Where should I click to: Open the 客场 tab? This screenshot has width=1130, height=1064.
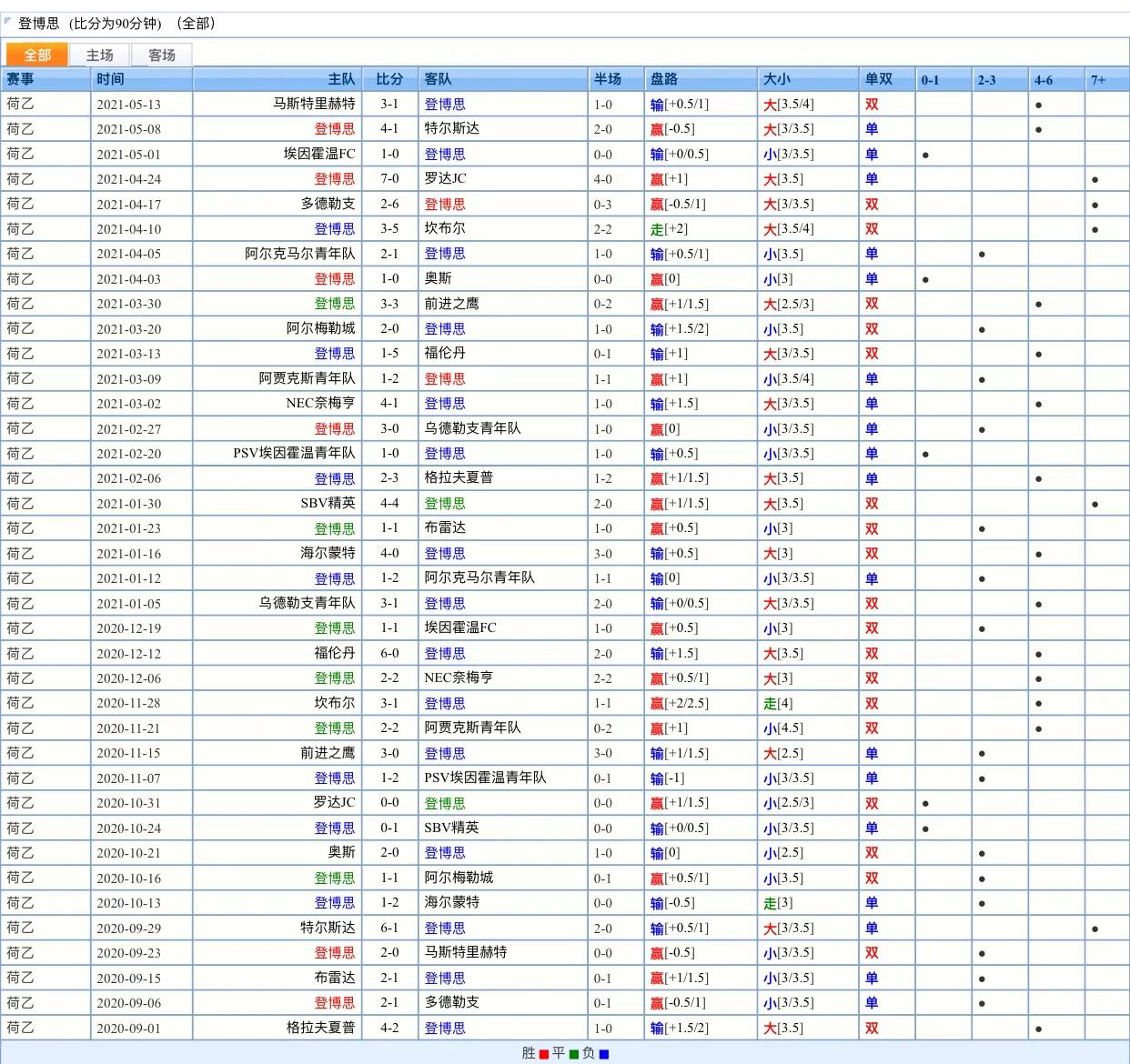coord(162,55)
